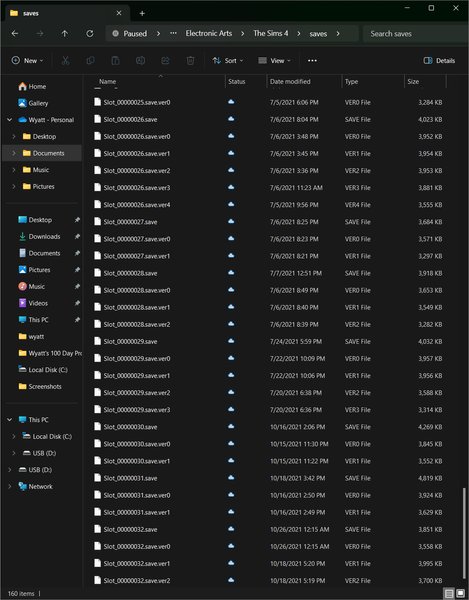Sort by the Status column header

pos(246,82)
